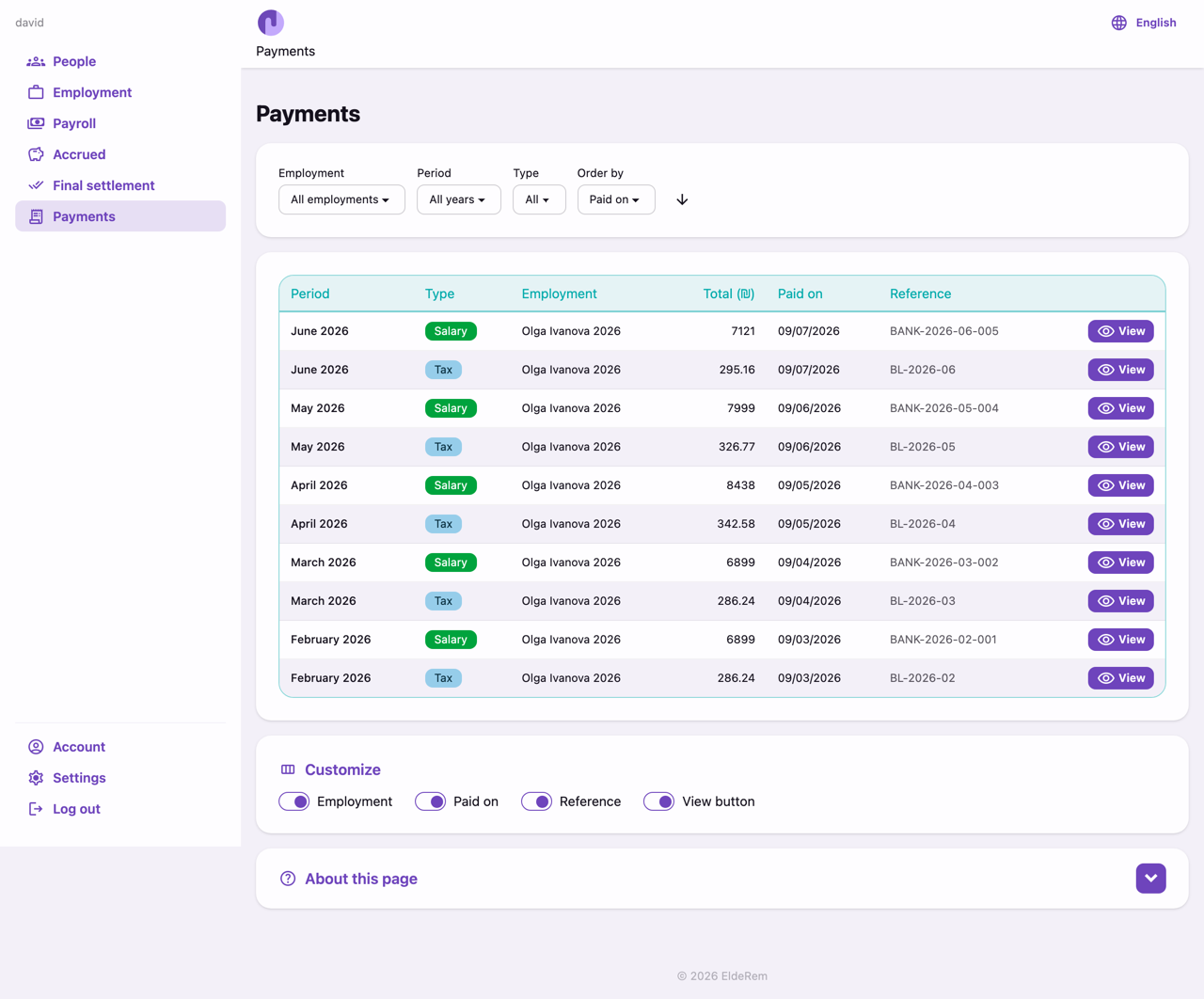
Task: Click the Settings gear icon
Action: [x=36, y=778]
